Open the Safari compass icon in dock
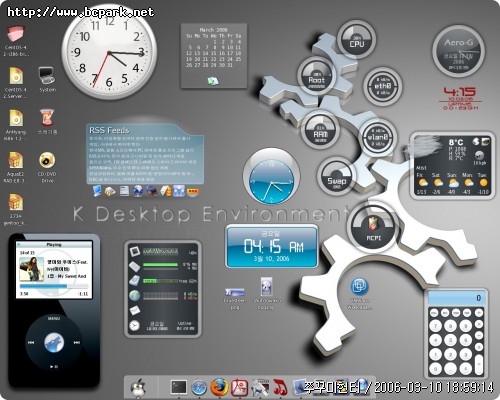This screenshot has width=500, height=400. [199, 388]
